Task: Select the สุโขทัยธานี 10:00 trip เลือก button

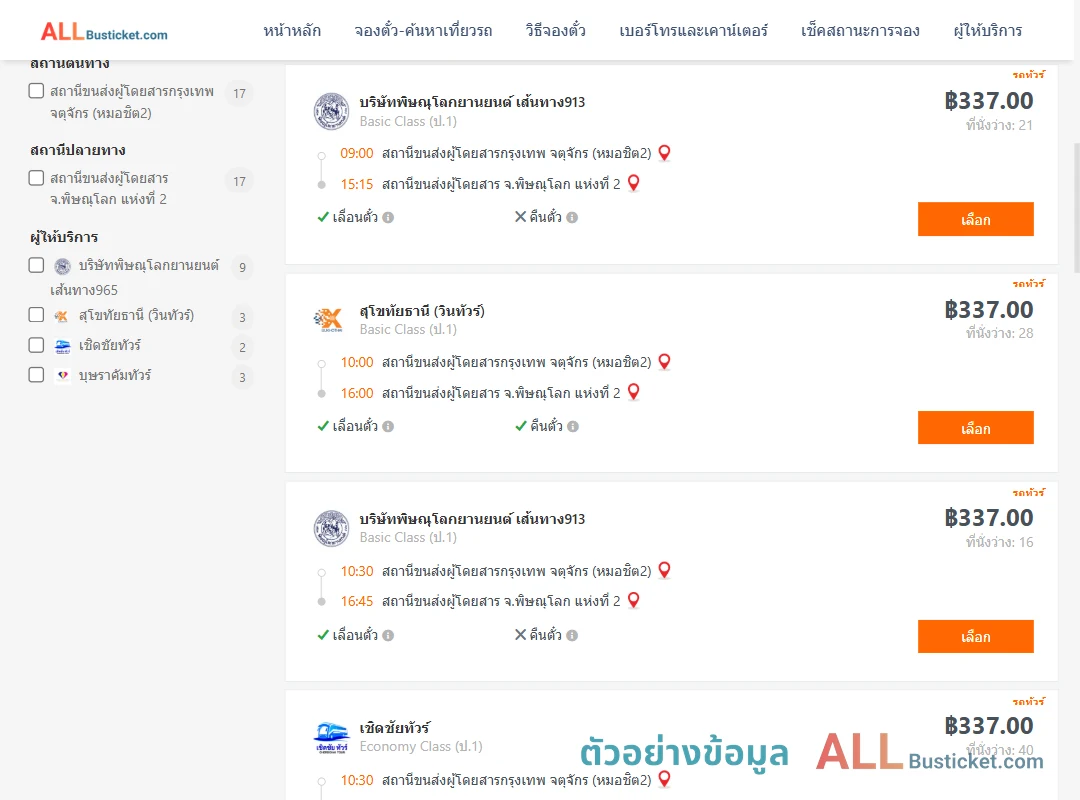Action: tap(975, 428)
